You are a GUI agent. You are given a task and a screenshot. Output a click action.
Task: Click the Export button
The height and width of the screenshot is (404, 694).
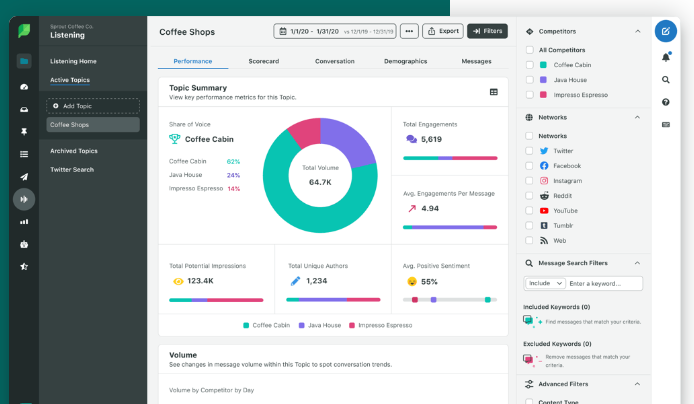tap(443, 31)
